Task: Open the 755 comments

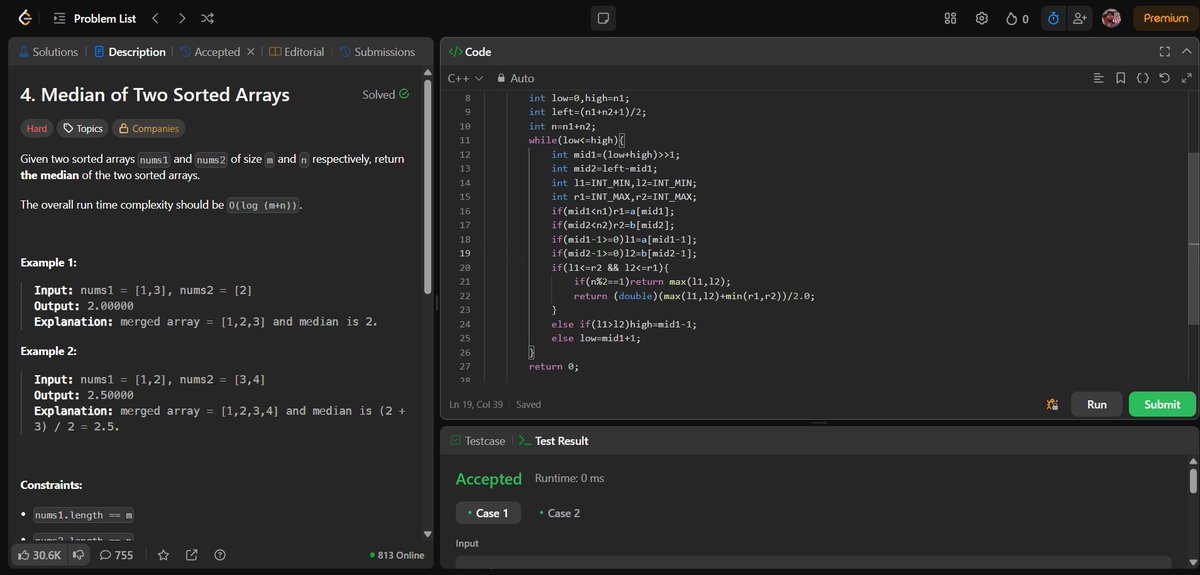Action: tap(116, 555)
